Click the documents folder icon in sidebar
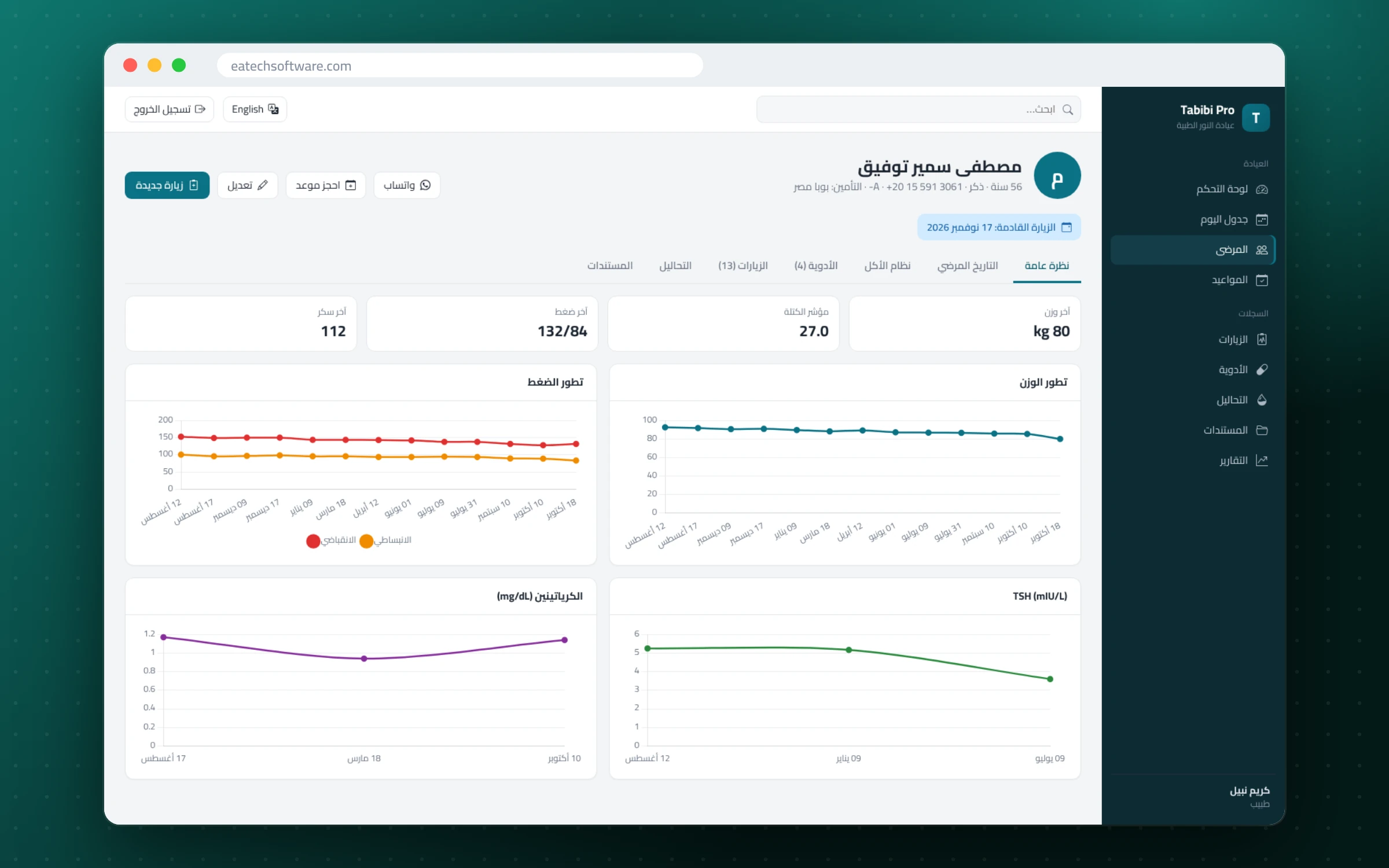Viewport: 1389px width, 868px height. (1262, 430)
